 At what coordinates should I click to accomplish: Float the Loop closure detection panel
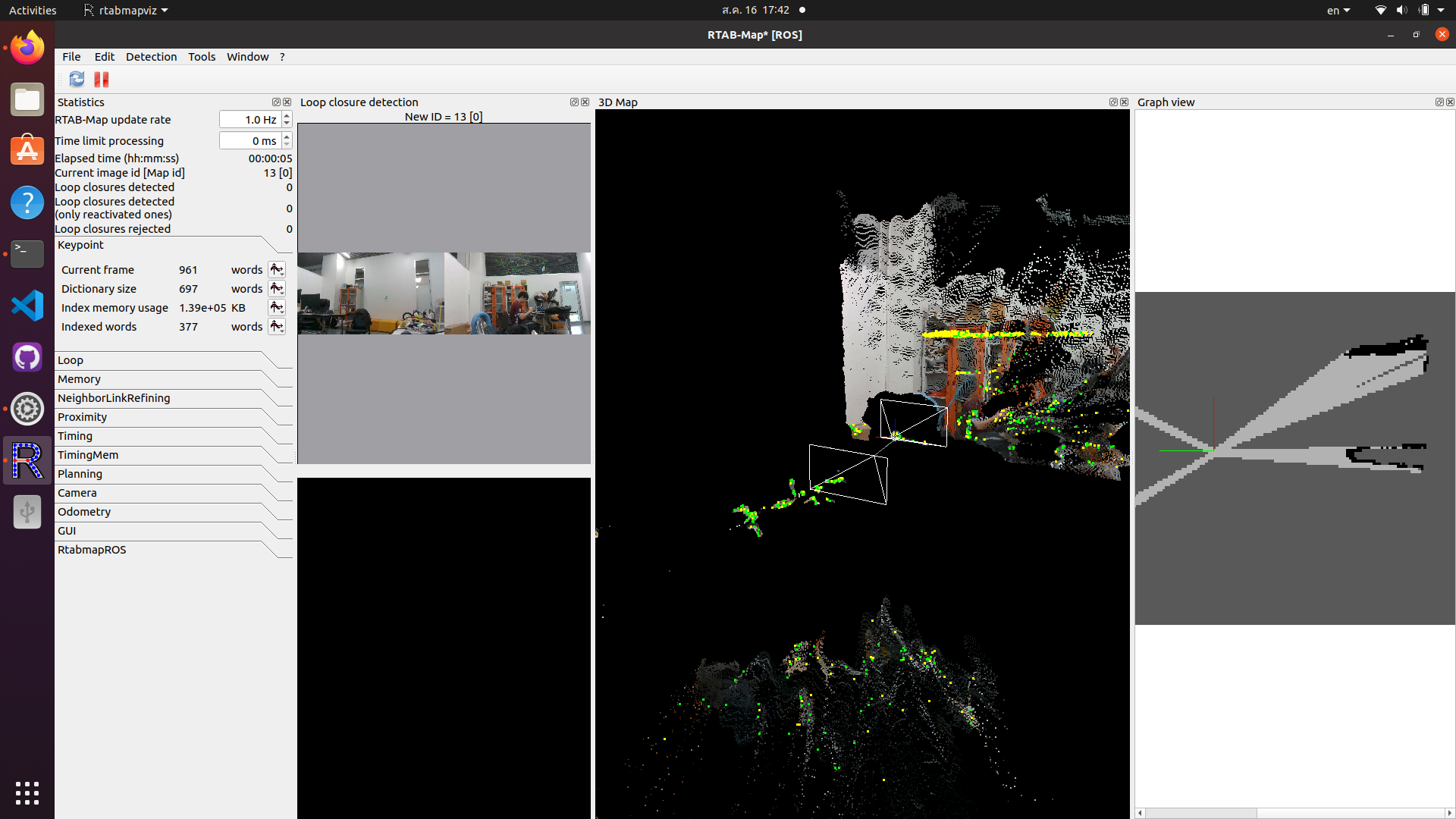574,102
